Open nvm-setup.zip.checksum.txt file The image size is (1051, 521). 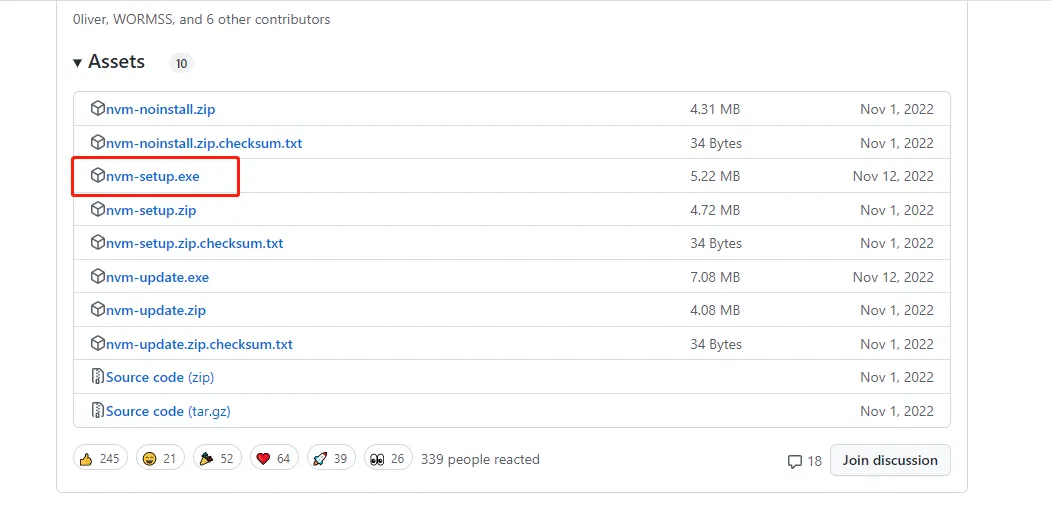click(x=194, y=243)
